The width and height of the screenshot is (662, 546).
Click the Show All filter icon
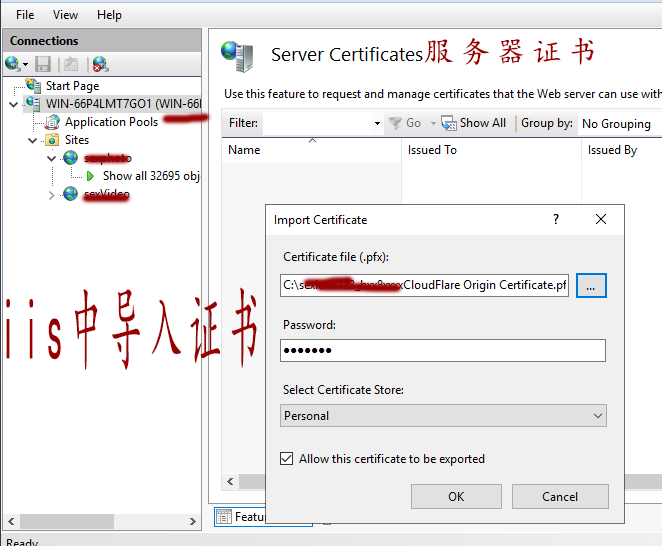pos(449,123)
